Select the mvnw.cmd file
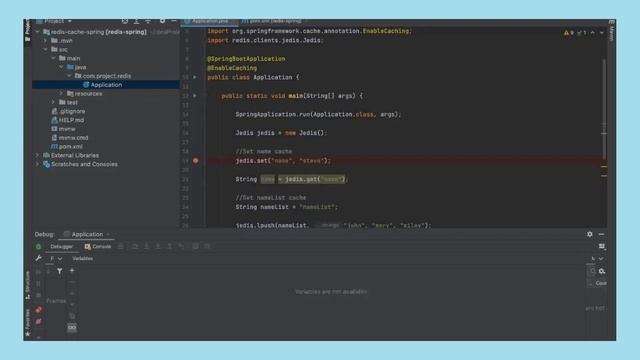This screenshot has height=360, width=640. [69, 138]
